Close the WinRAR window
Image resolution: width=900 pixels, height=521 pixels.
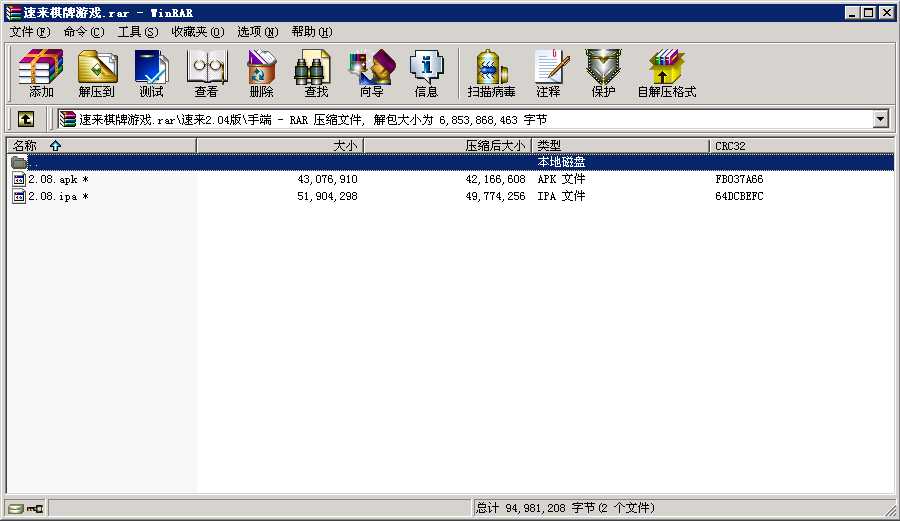pyautogui.click(x=886, y=13)
